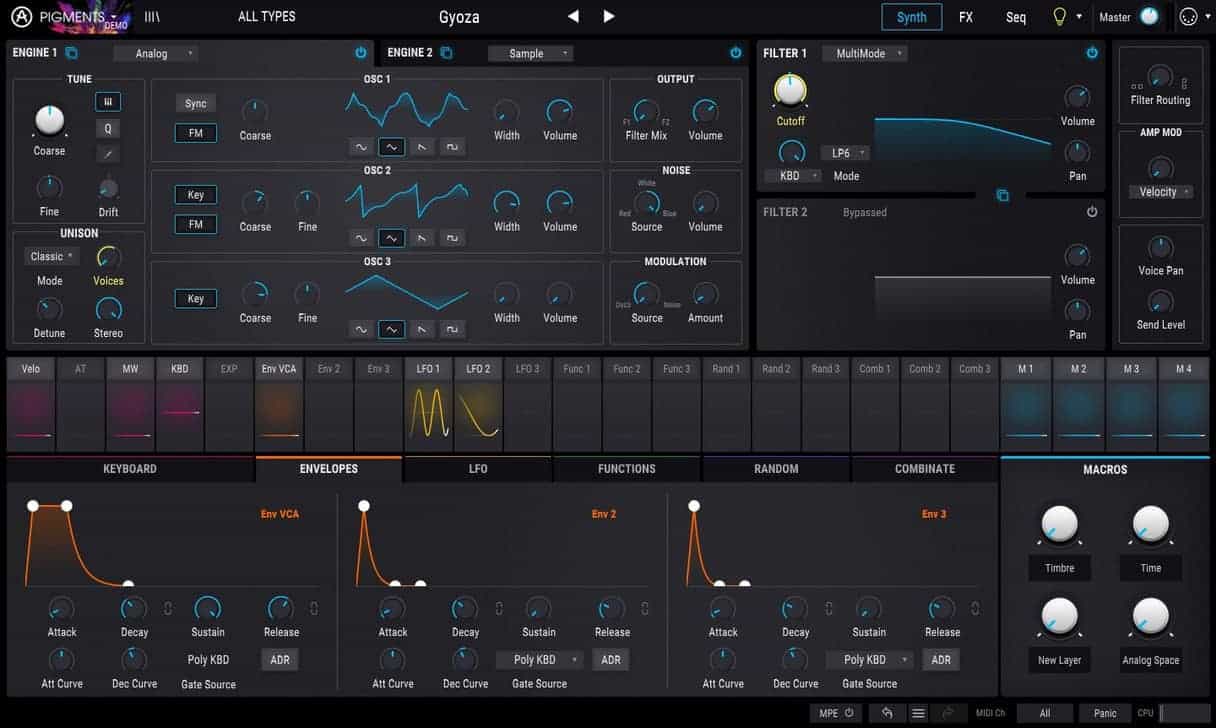The height and width of the screenshot is (728, 1216).
Task: Open the Filter 1 MultiMode dropdown
Action: click(866, 54)
